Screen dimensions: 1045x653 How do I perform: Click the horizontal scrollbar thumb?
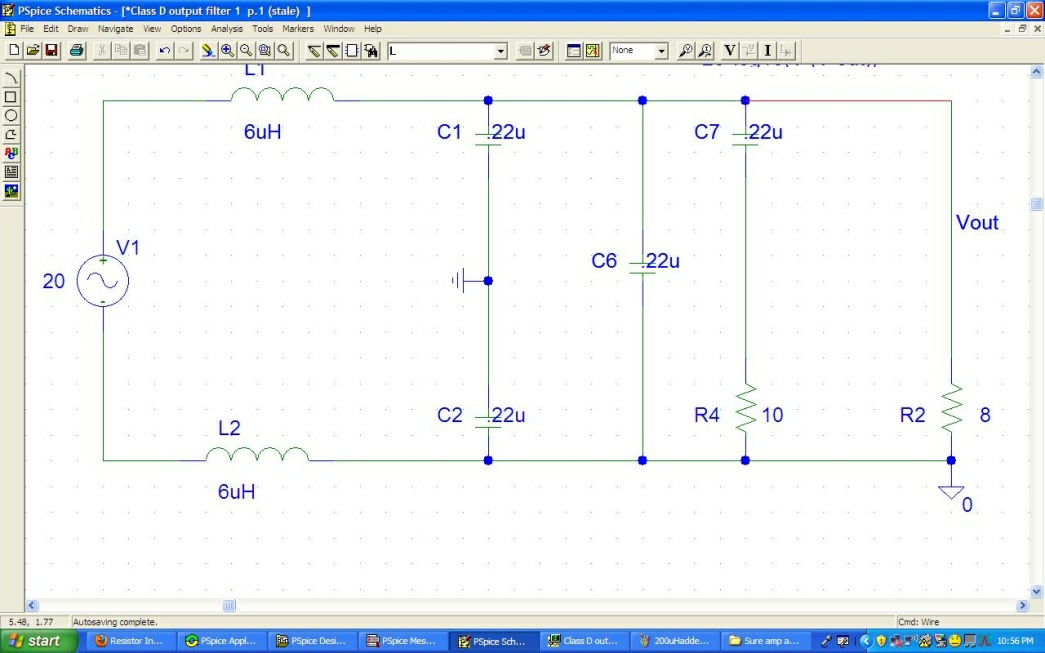tap(229, 606)
